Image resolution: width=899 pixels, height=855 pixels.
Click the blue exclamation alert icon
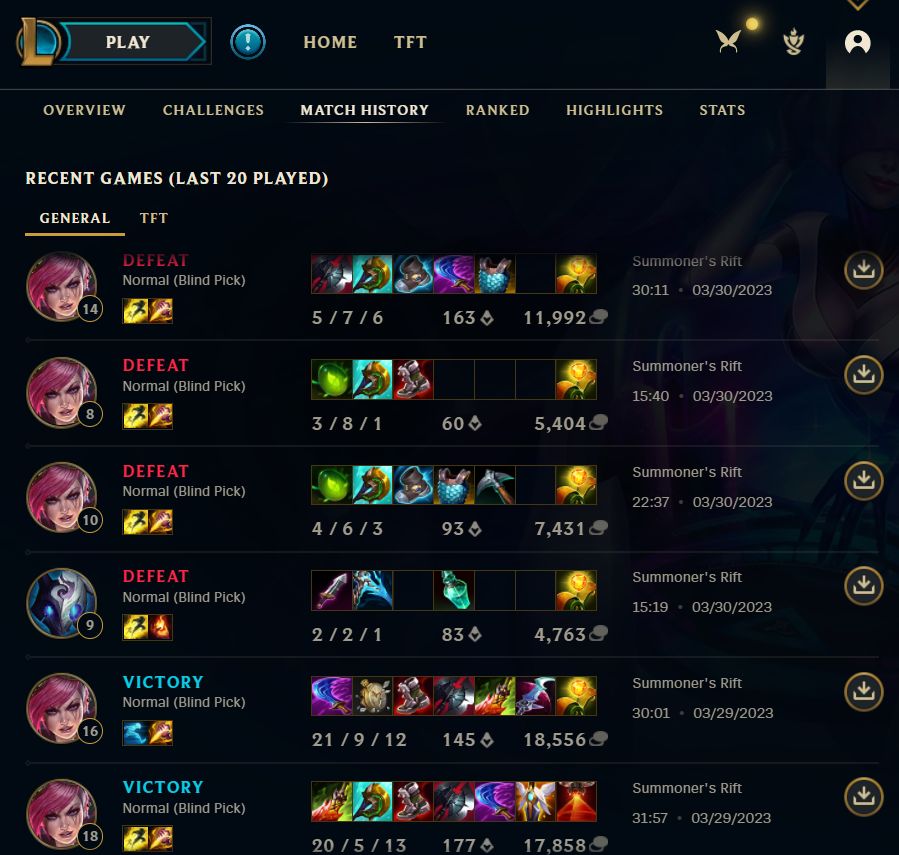pyautogui.click(x=248, y=42)
